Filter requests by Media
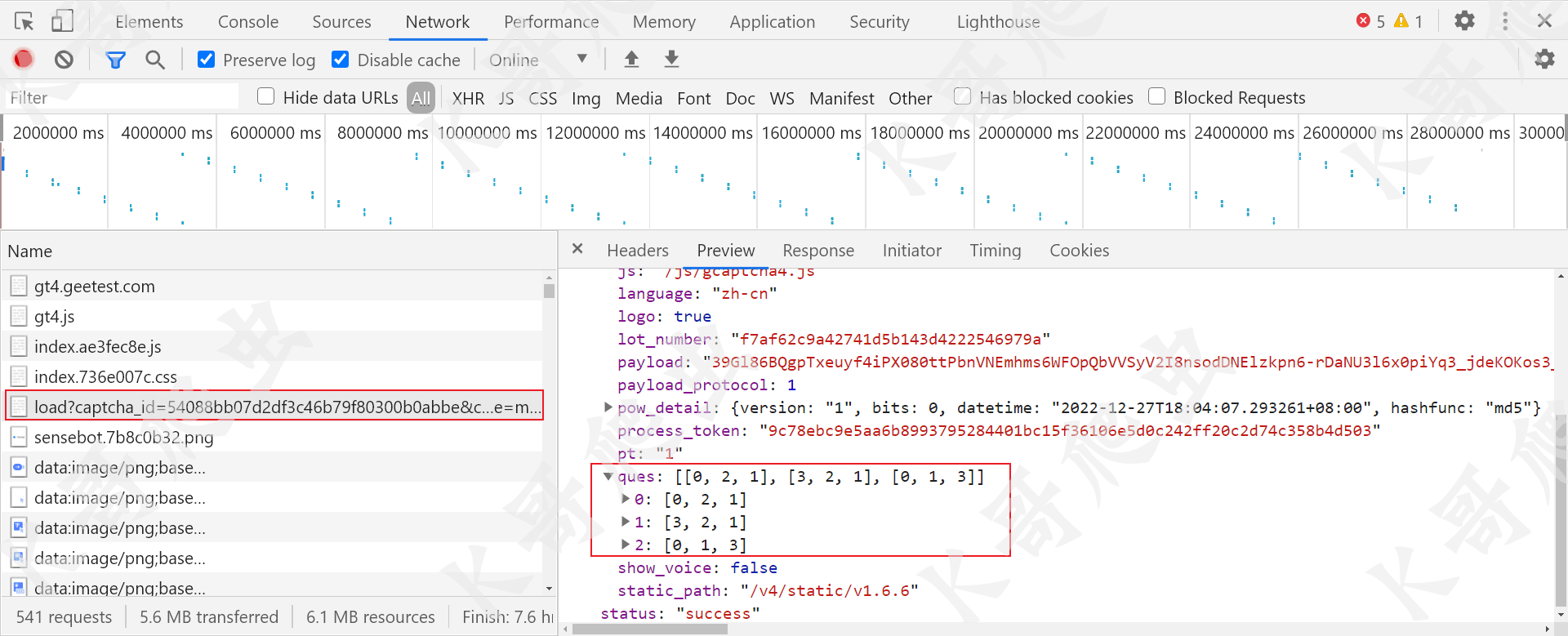This screenshot has width=1568, height=636. pos(639,98)
